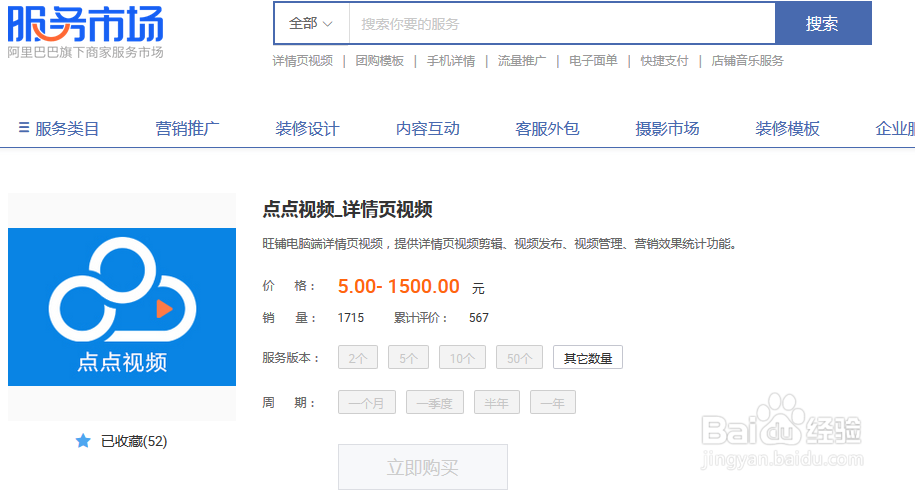Click the 搜索 button
Image resolution: width=915 pixels, height=491 pixels.
click(822, 24)
